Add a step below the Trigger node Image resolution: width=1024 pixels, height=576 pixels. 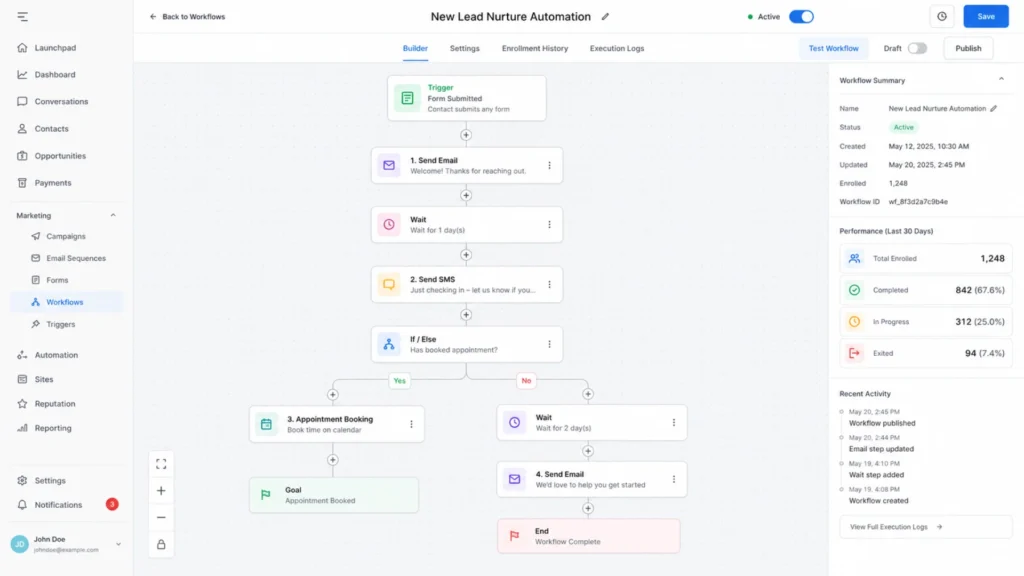point(466,135)
